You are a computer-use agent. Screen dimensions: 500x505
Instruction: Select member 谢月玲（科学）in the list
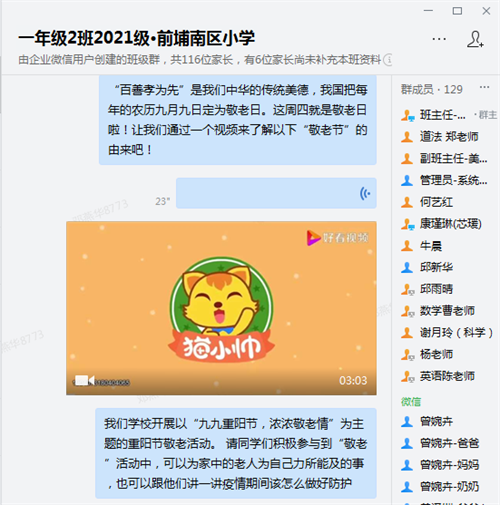(x=446, y=333)
